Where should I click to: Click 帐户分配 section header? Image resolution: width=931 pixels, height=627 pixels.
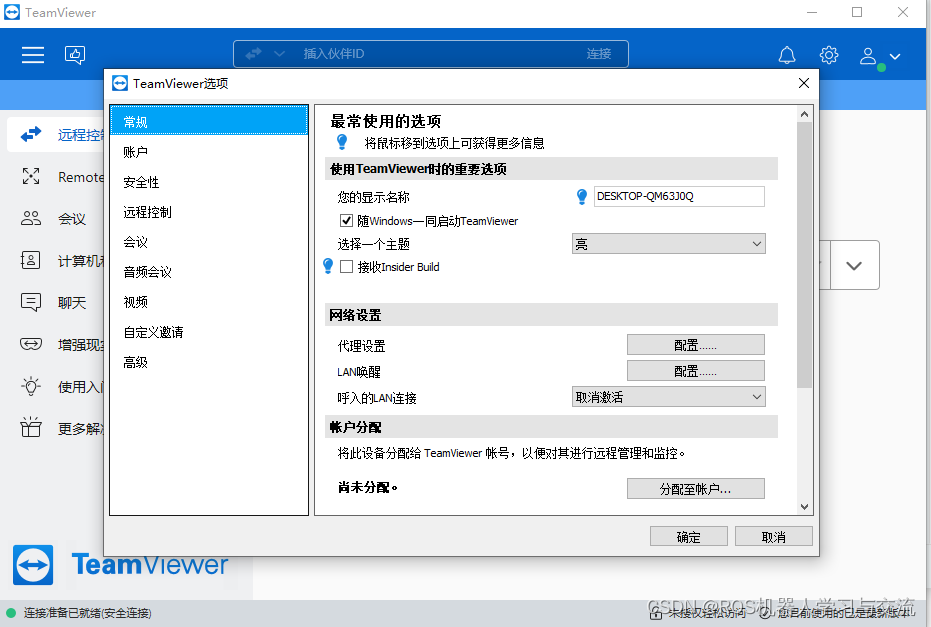pos(551,427)
